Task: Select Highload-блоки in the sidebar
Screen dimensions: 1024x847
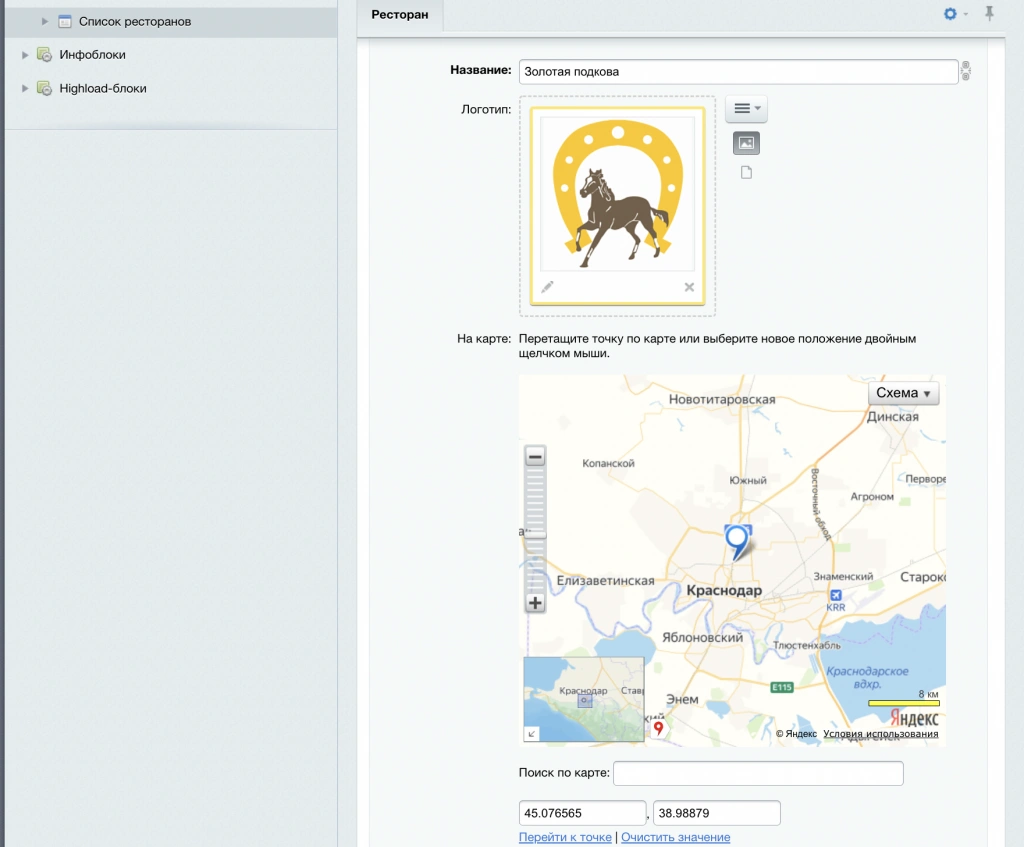Action: point(103,88)
